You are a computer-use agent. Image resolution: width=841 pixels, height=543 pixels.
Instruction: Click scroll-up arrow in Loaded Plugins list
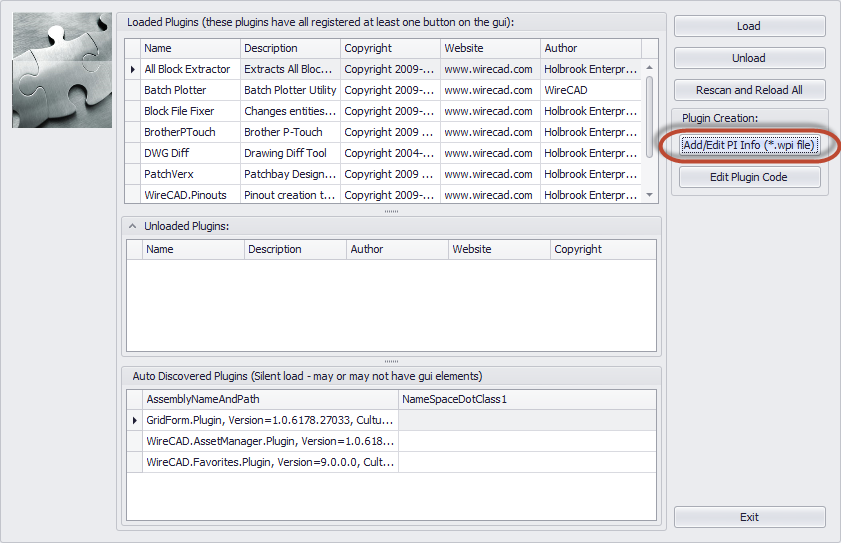click(x=650, y=68)
